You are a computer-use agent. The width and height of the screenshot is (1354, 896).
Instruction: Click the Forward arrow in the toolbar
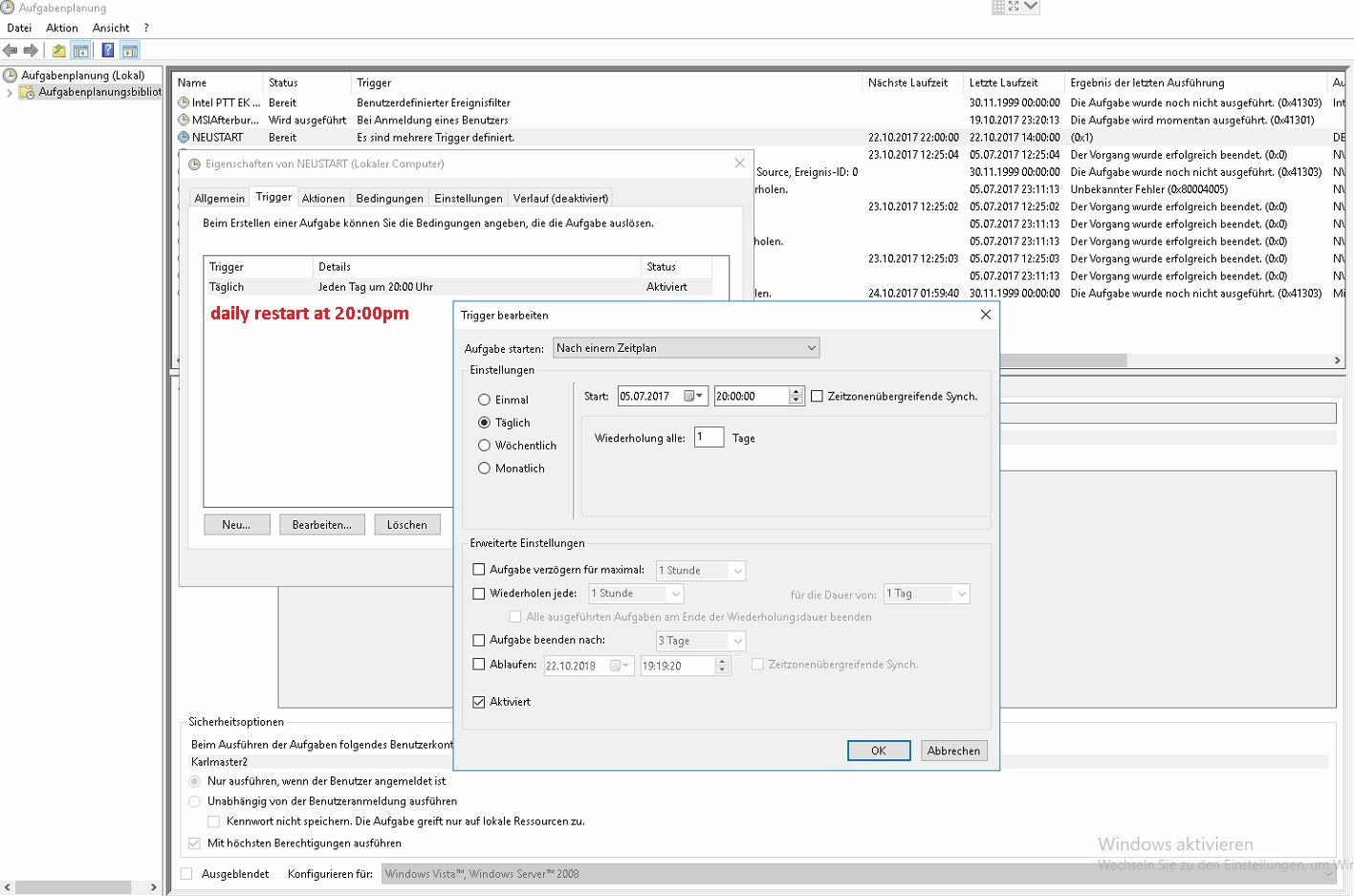(31, 51)
